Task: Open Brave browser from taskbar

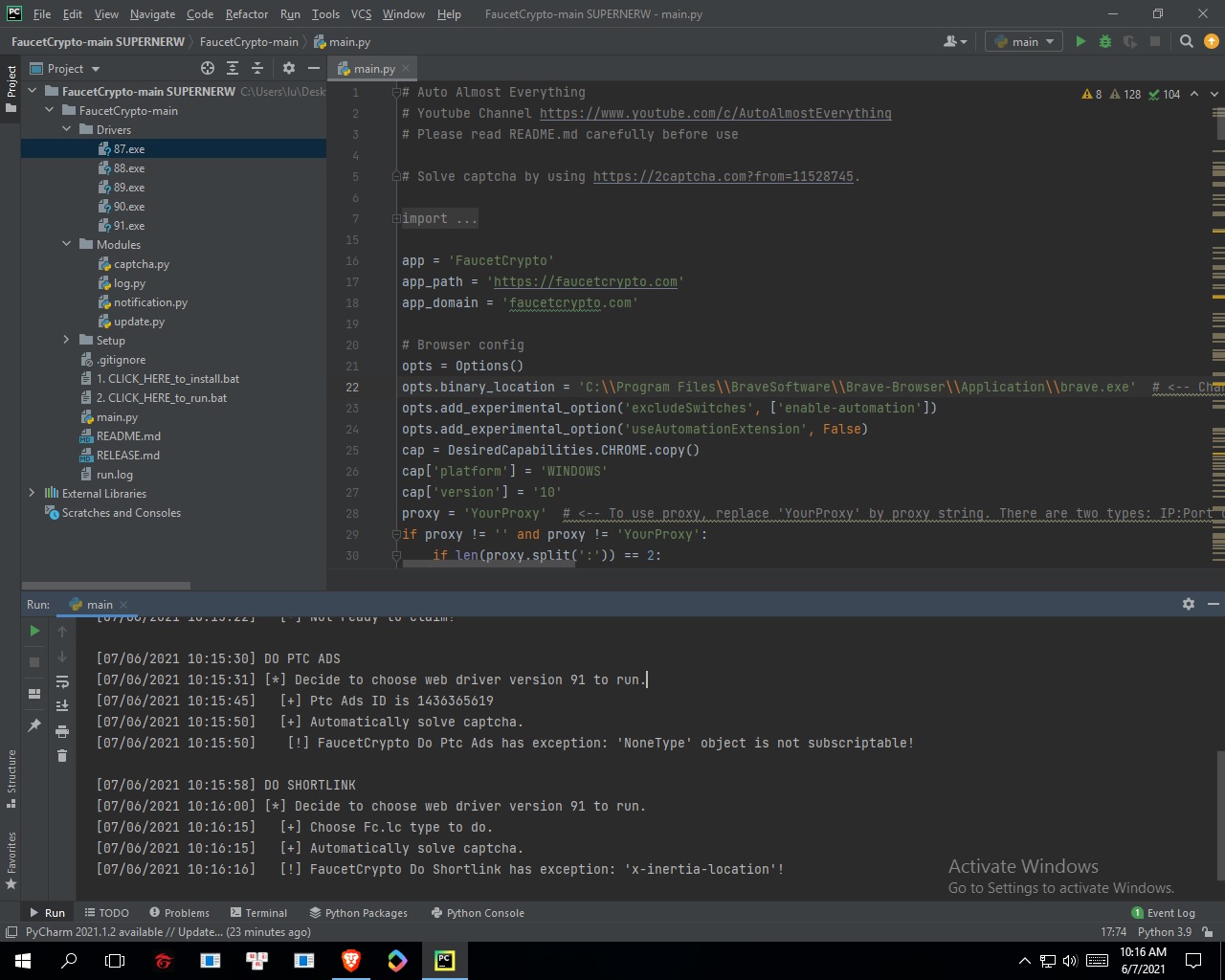Action: point(350,960)
